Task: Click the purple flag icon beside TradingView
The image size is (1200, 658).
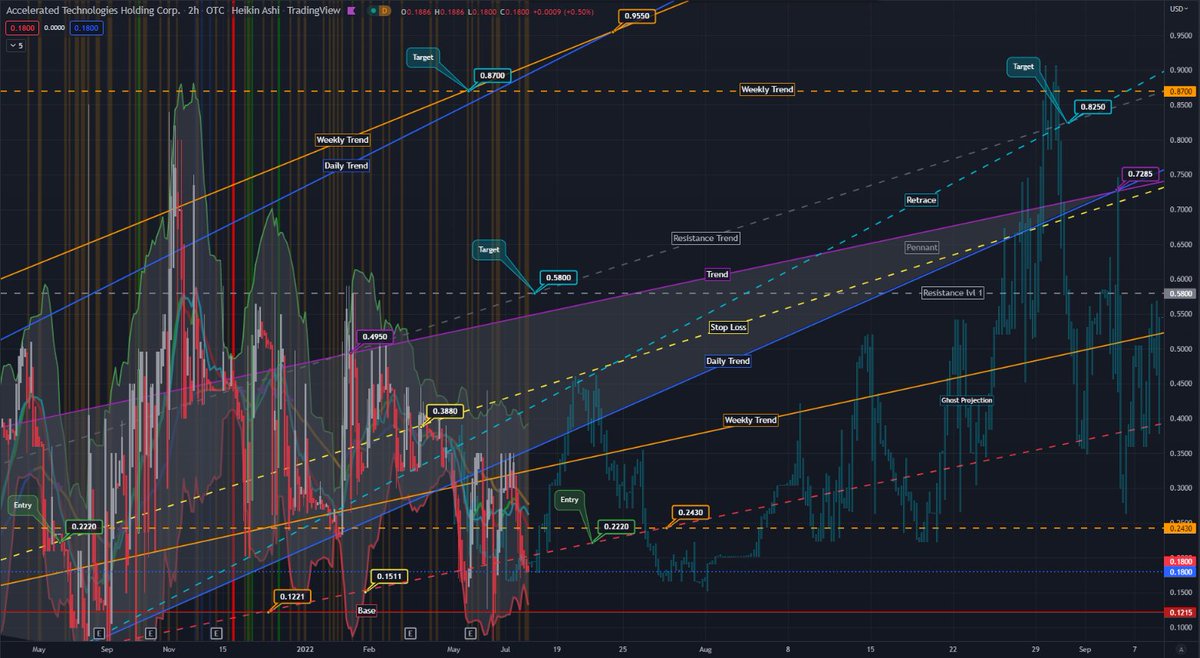Action: [350, 9]
